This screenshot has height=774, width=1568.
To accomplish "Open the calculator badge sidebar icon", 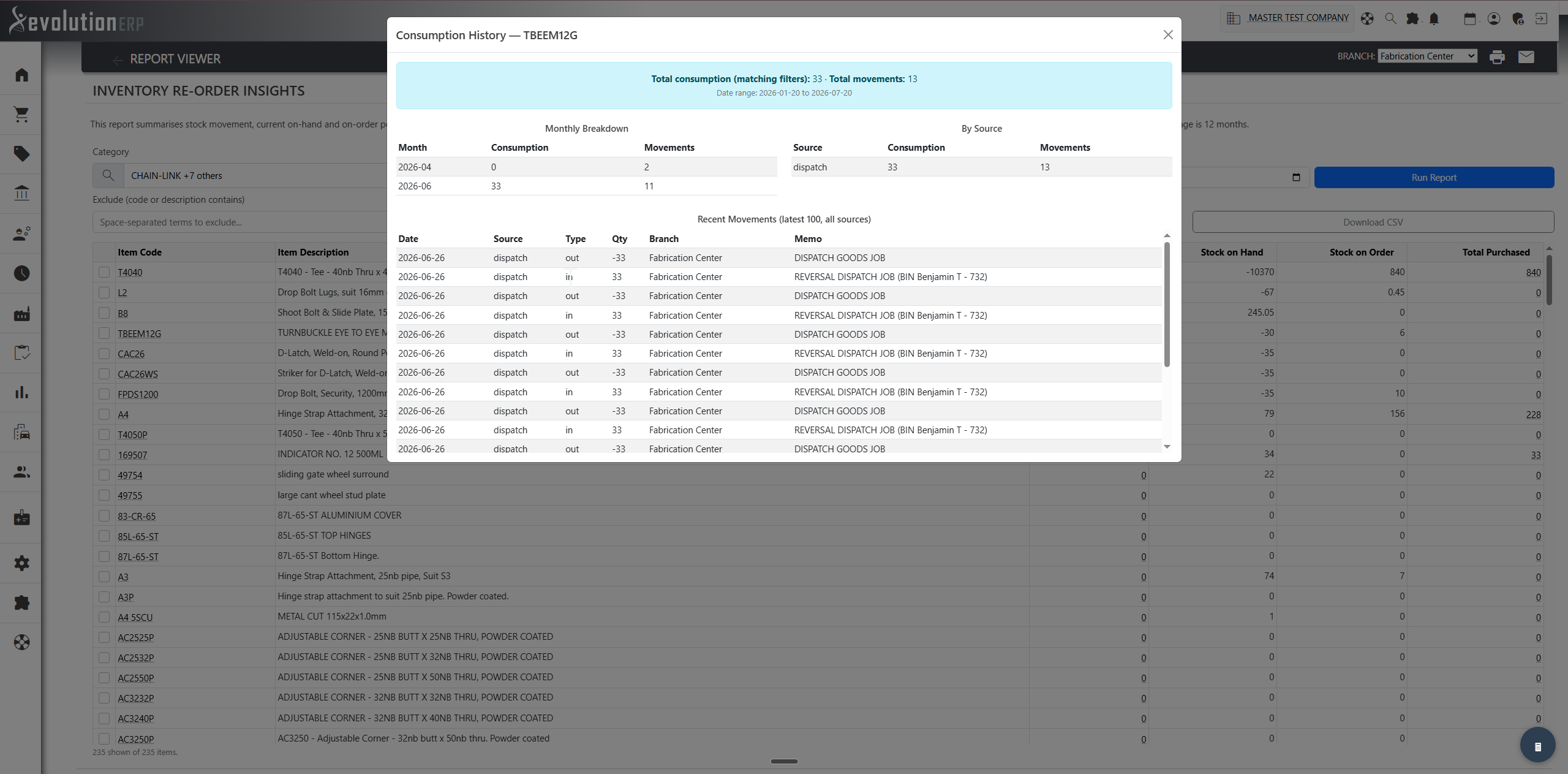I will [x=21, y=517].
